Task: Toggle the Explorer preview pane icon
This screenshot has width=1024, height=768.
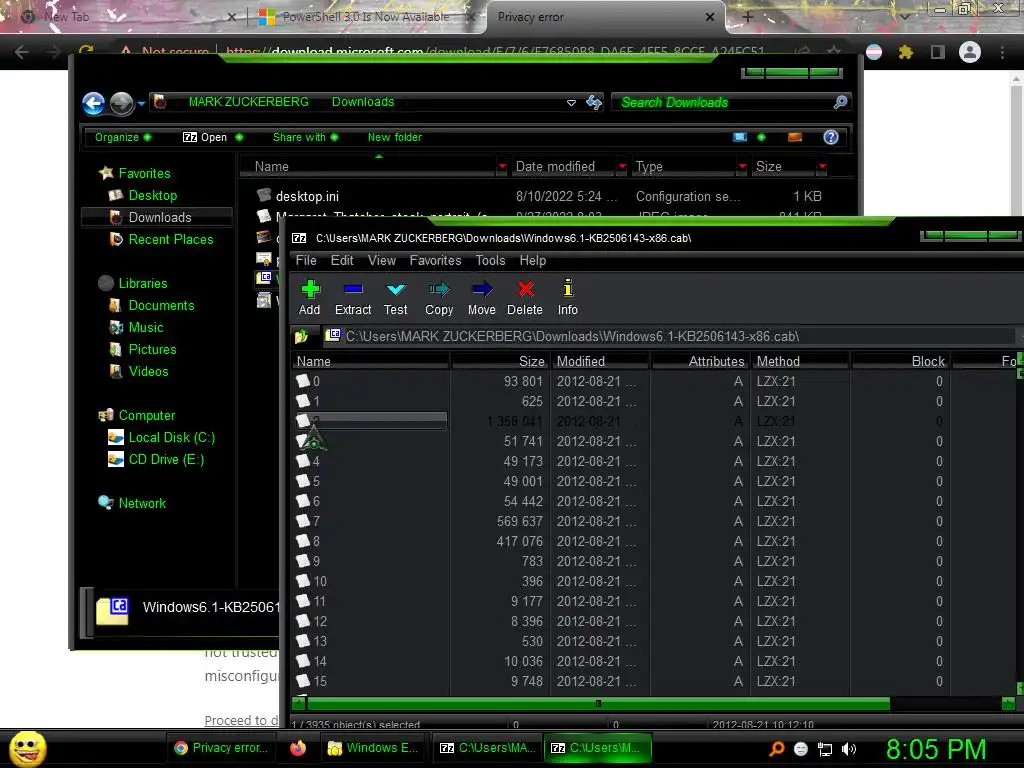Action: (x=795, y=137)
